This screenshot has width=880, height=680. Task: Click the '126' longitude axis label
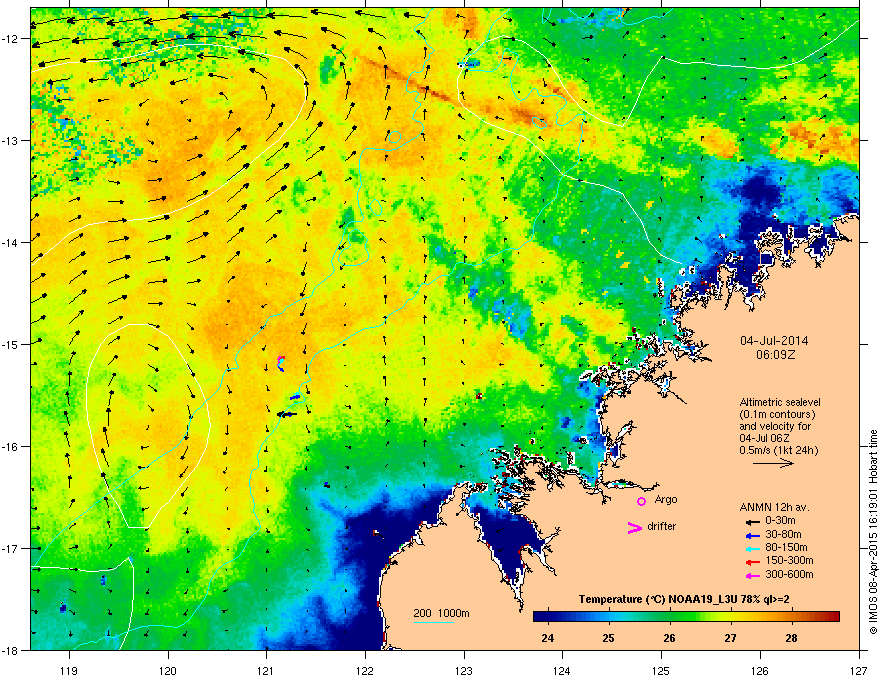tap(760, 670)
